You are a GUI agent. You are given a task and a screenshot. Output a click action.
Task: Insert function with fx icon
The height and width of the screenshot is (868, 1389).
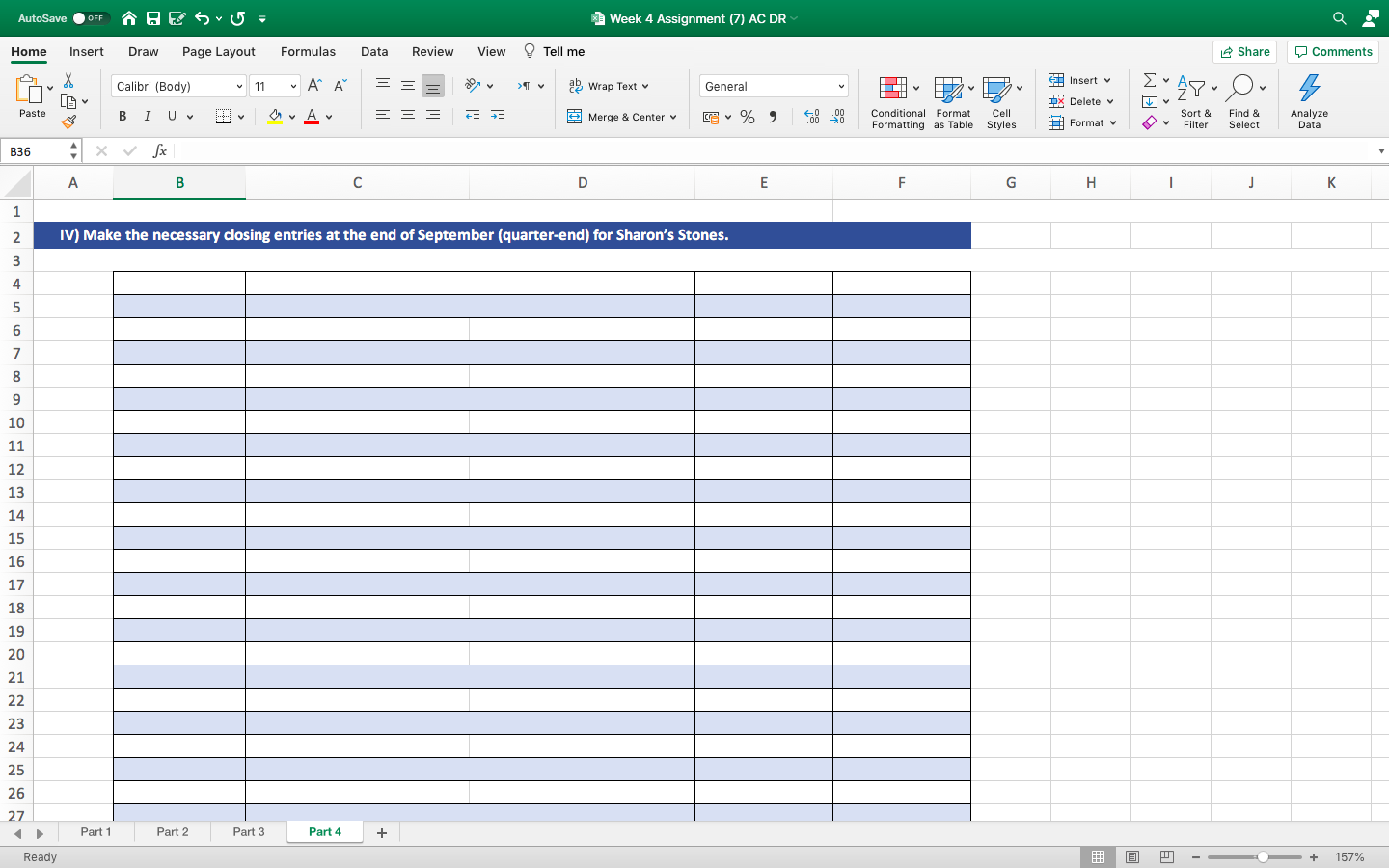pyautogui.click(x=160, y=151)
